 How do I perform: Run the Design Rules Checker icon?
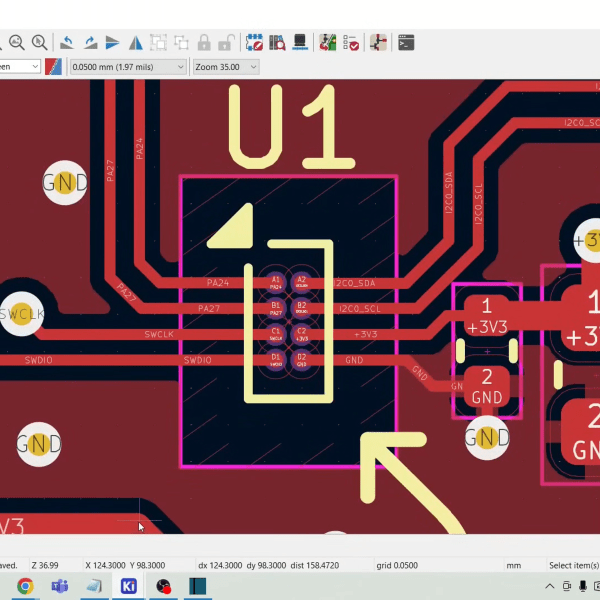coord(351,43)
